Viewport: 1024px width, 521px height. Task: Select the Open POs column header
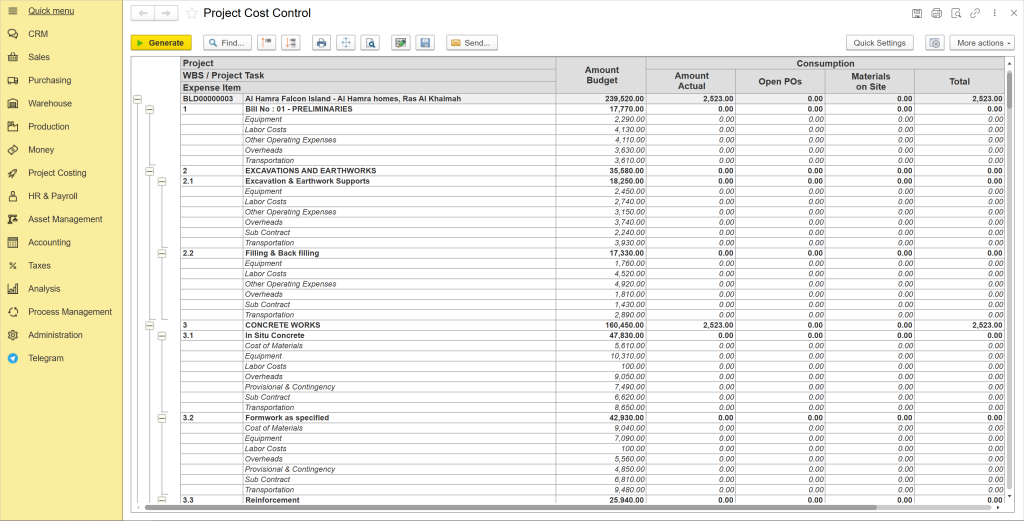[x=780, y=82]
